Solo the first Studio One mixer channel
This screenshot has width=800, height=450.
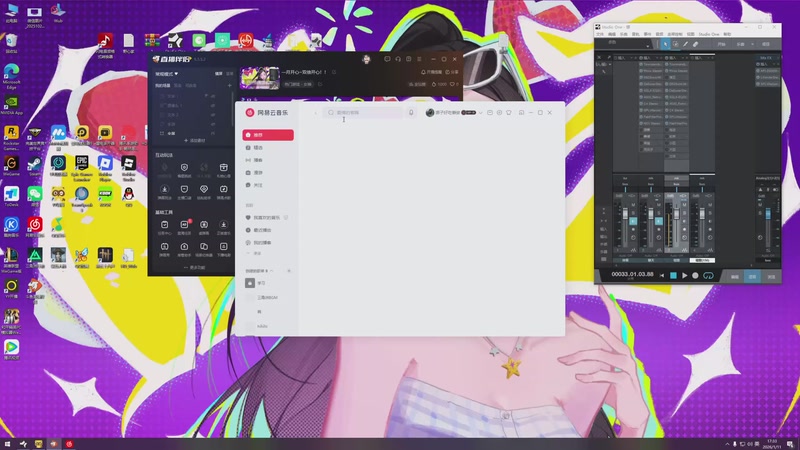[x=633, y=213]
